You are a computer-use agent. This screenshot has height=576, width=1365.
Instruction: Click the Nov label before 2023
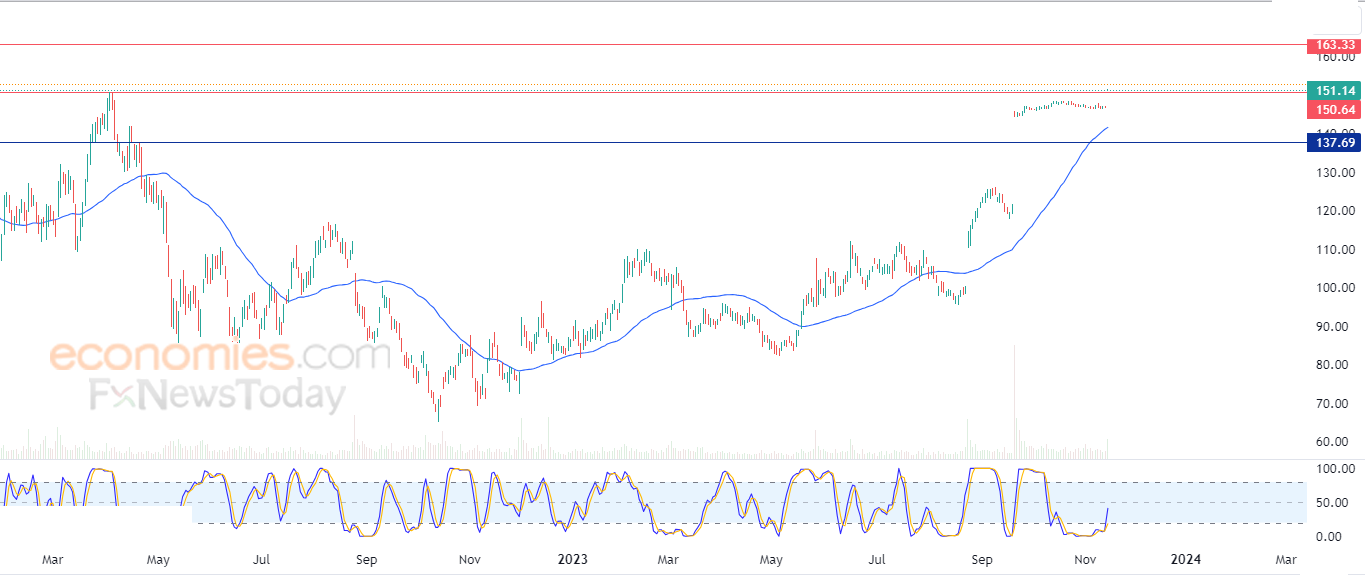pos(470,559)
